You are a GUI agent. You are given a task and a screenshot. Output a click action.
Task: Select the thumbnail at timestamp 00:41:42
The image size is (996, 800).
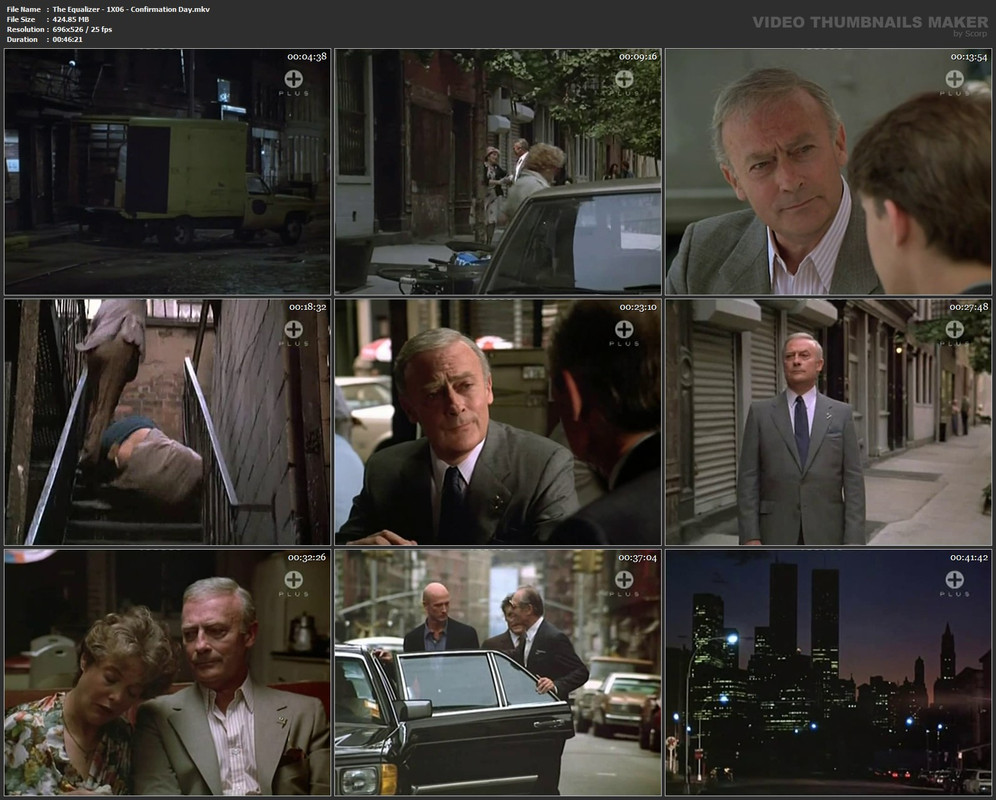[x=828, y=672]
